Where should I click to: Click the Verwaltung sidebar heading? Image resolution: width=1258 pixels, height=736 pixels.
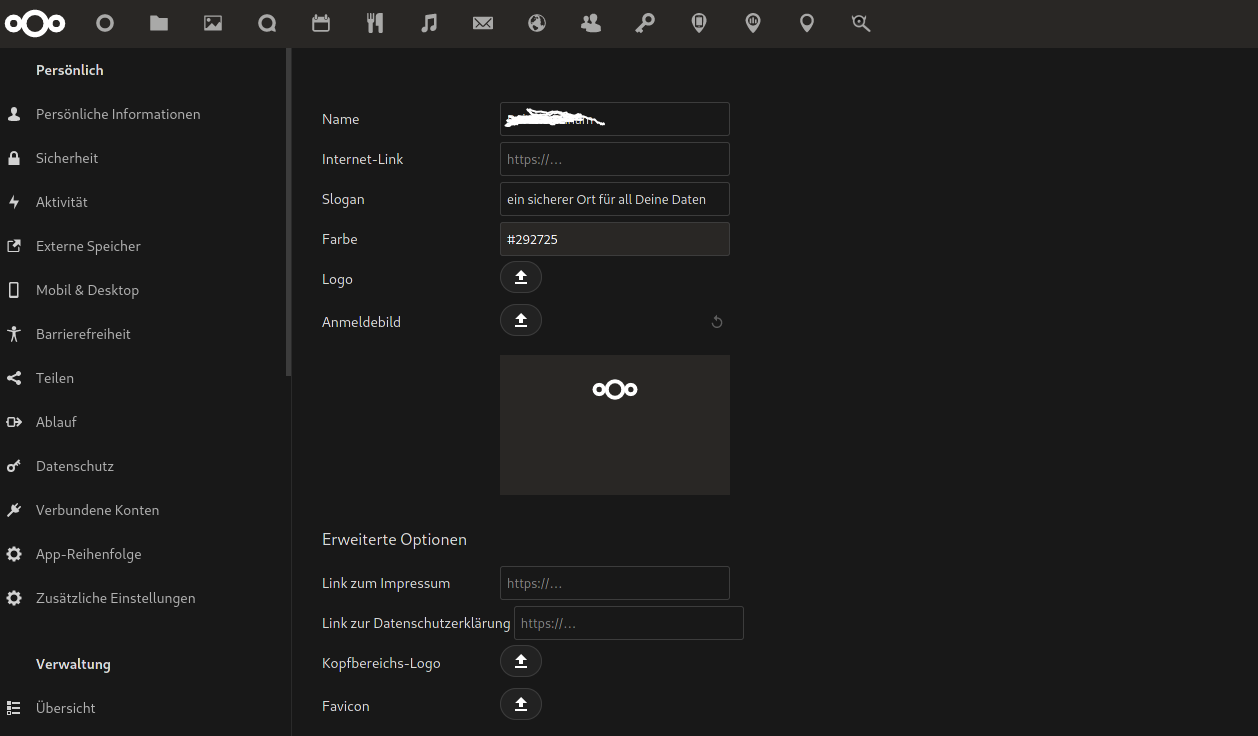point(73,664)
